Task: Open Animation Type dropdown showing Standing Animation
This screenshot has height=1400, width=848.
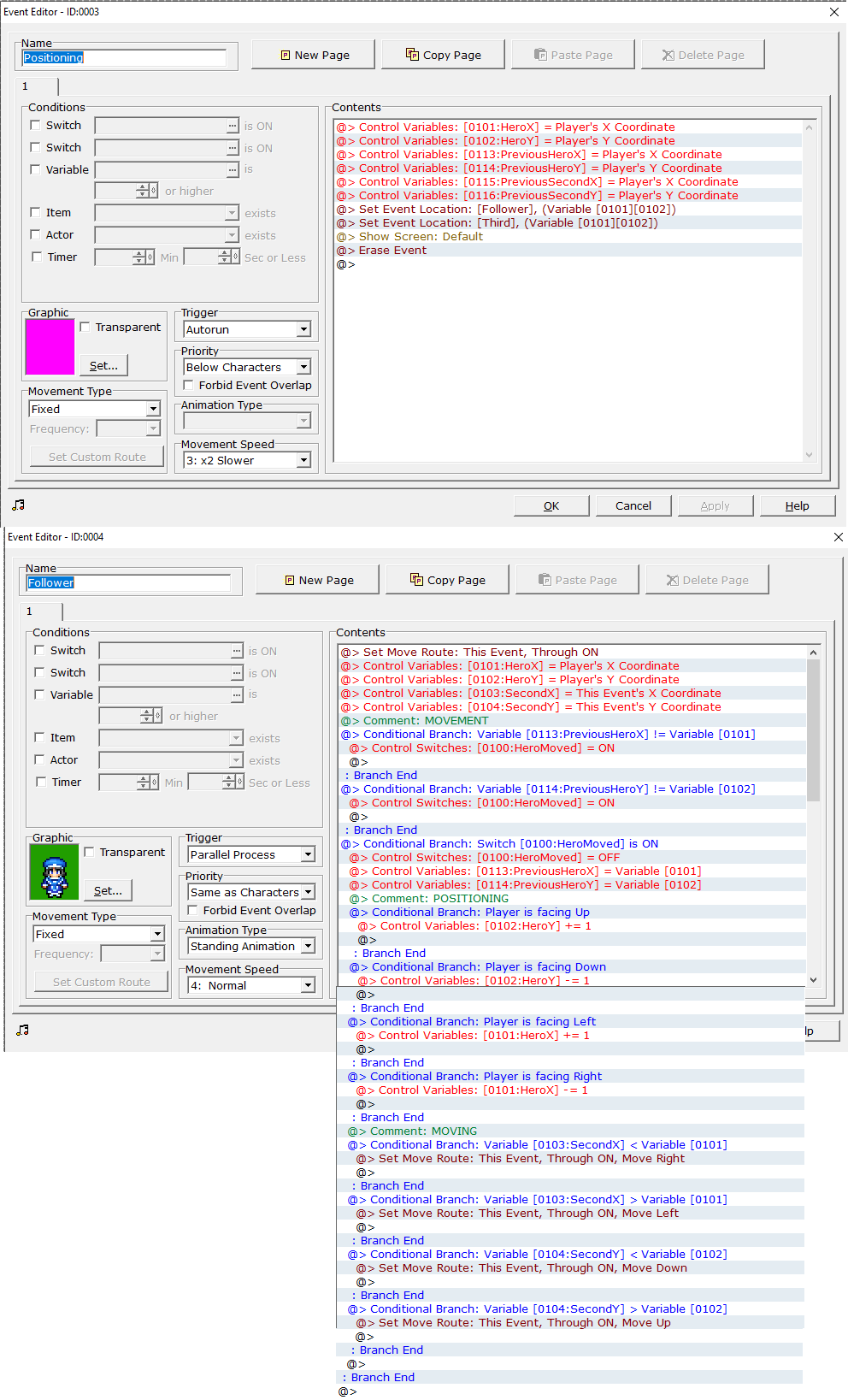Action: click(x=251, y=946)
